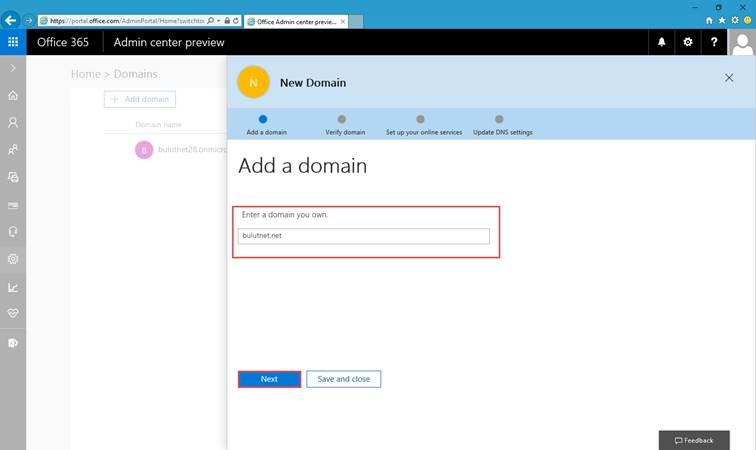
Task: Open the help question mark
Action: click(x=714, y=42)
